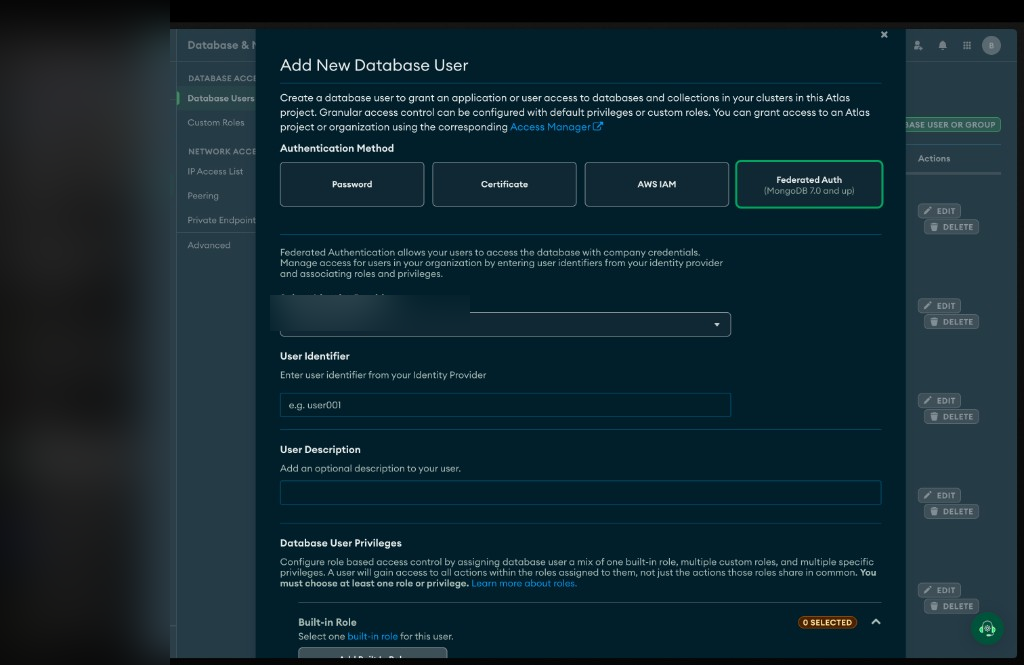
Task: Click the third row EDIT button
Action: (939, 400)
